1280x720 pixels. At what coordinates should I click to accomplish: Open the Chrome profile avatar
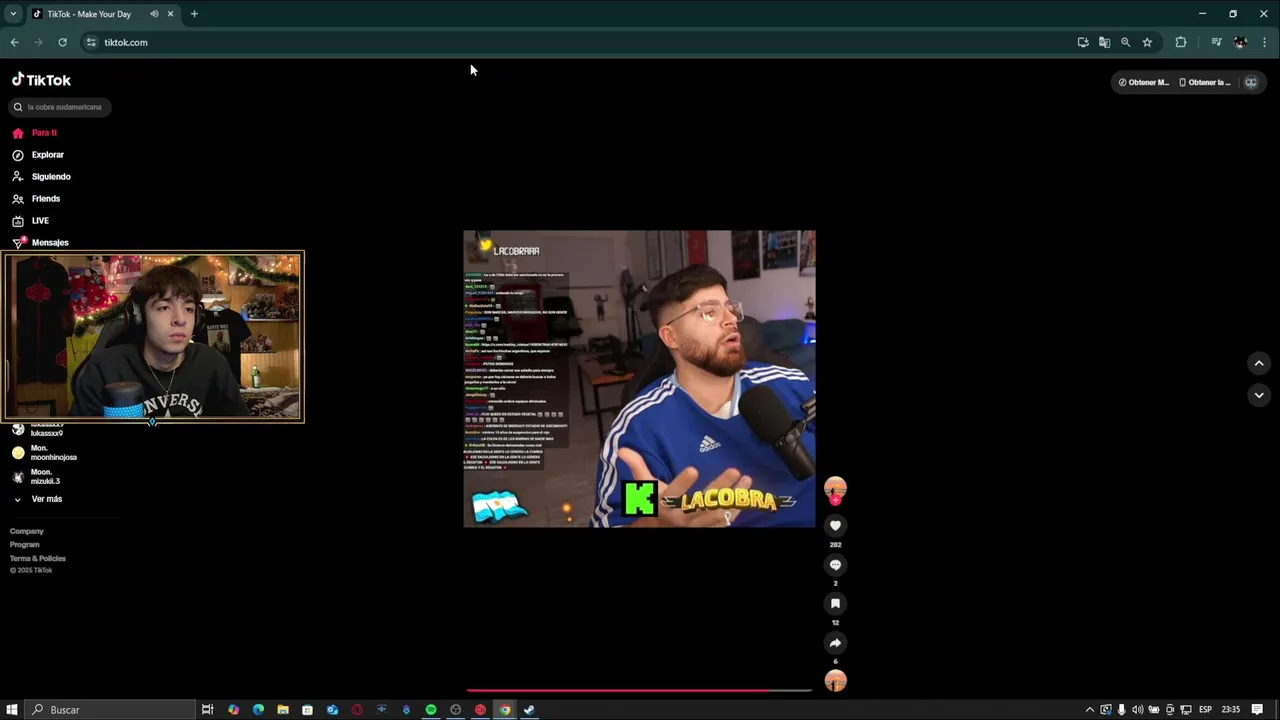pos(1240,42)
